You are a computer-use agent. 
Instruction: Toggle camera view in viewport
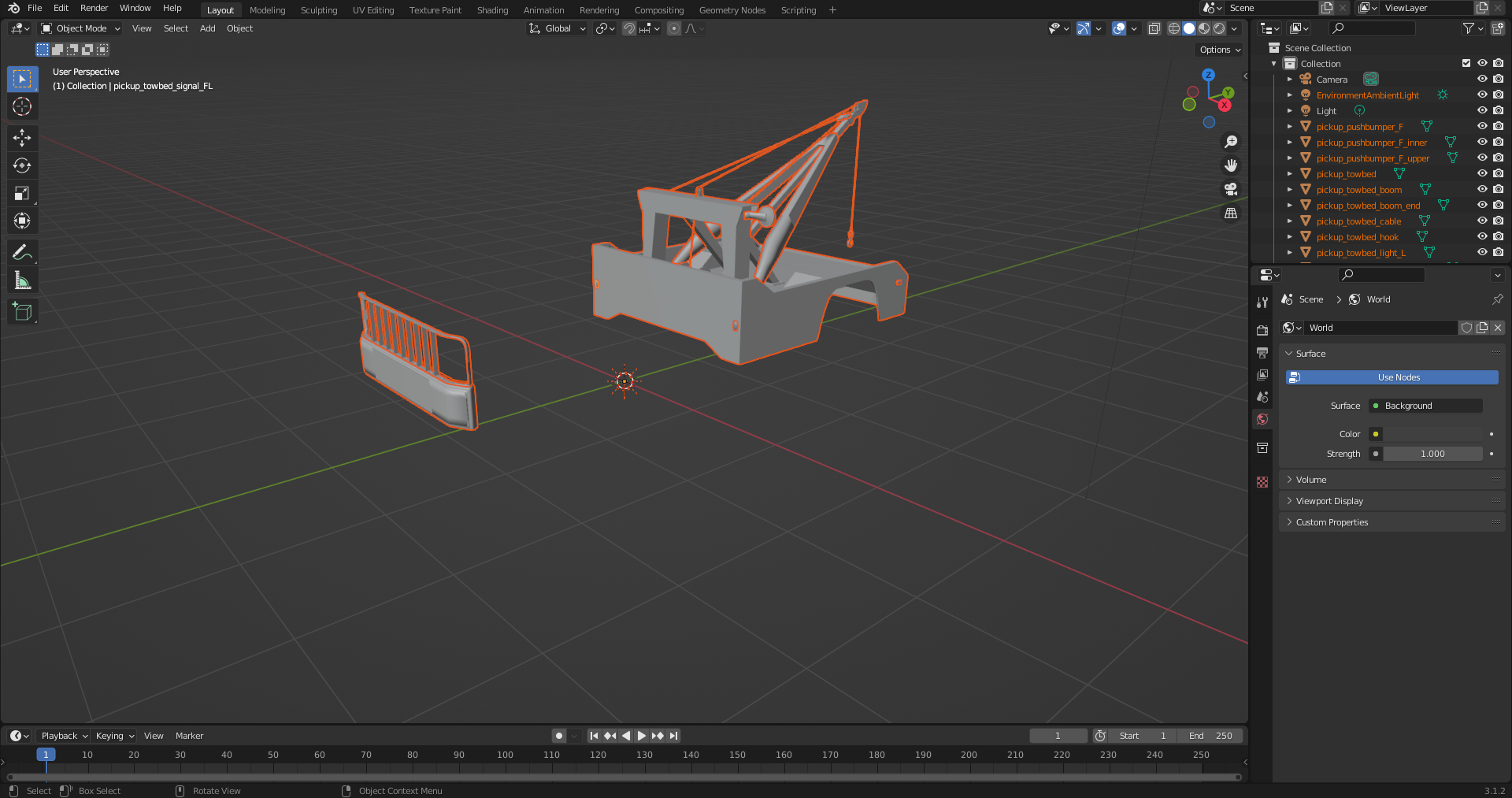point(1230,189)
